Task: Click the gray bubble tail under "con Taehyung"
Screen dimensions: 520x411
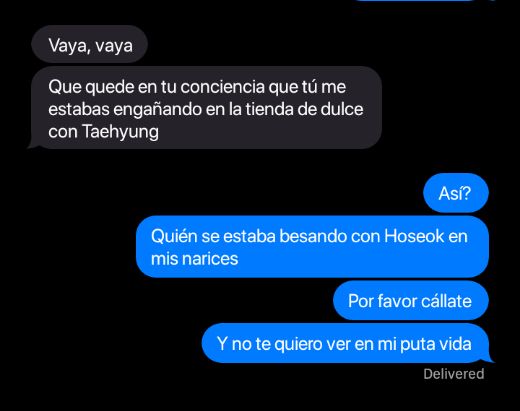Action: [x=33, y=145]
